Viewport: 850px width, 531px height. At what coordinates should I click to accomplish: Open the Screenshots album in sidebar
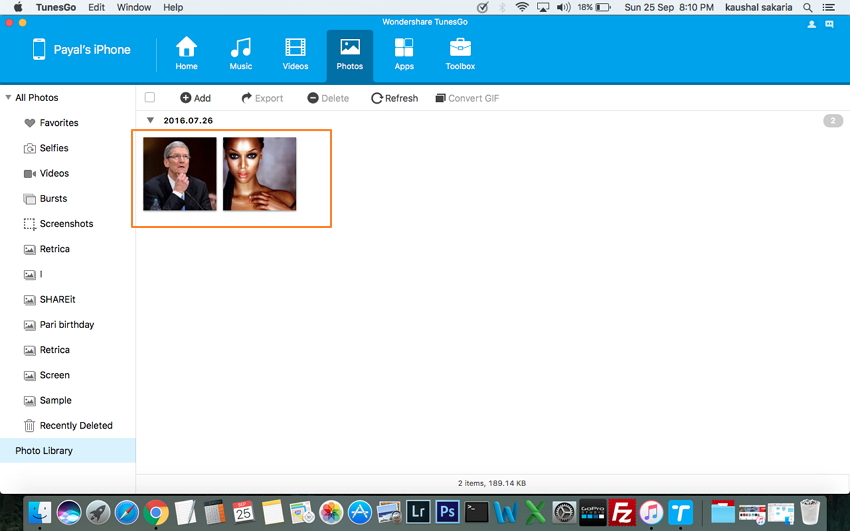(66, 224)
